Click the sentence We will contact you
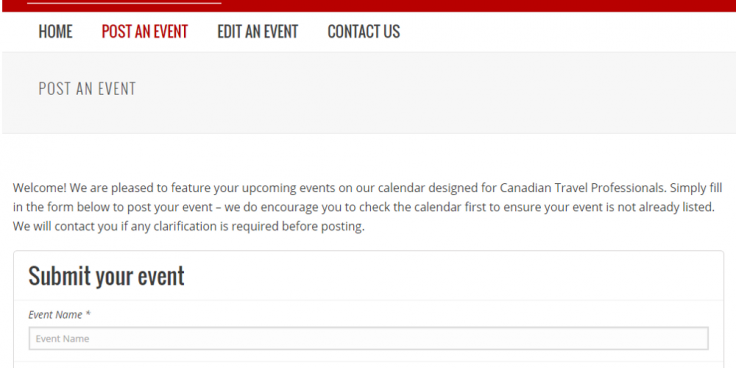This screenshot has height=368, width=736. tap(189, 226)
